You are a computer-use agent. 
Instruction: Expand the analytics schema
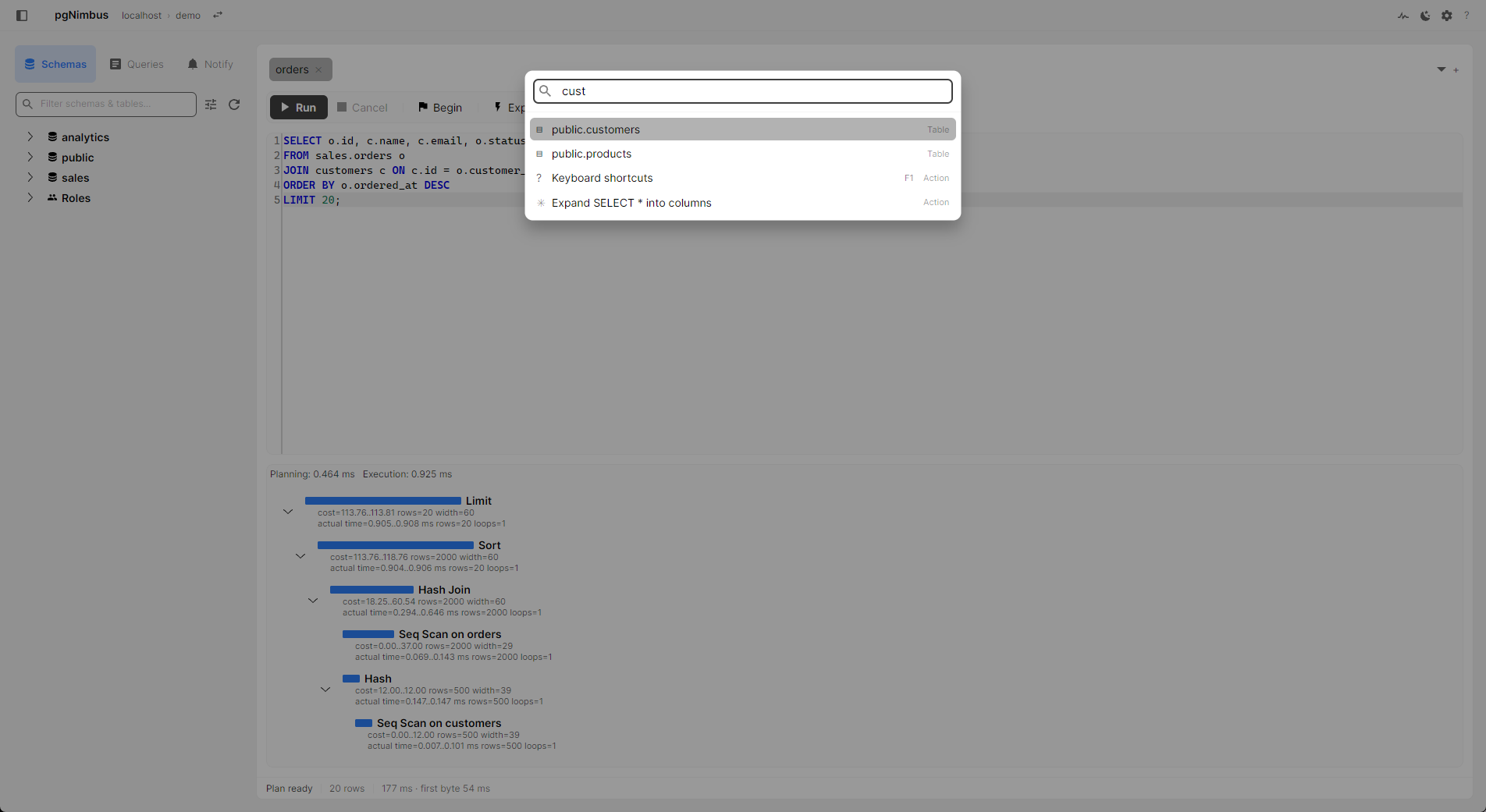[x=30, y=137]
